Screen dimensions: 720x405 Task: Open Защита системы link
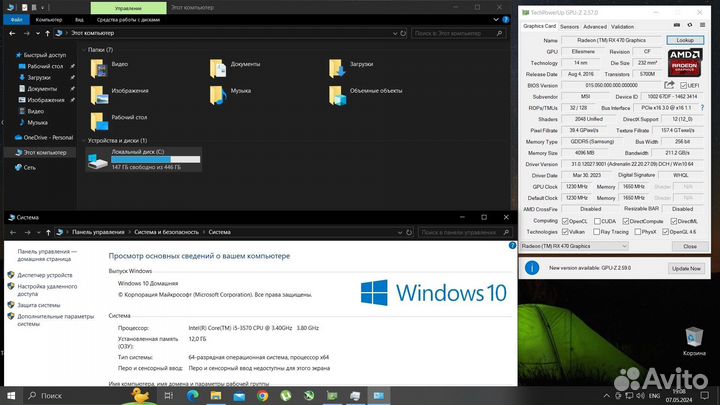pos(39,305)
